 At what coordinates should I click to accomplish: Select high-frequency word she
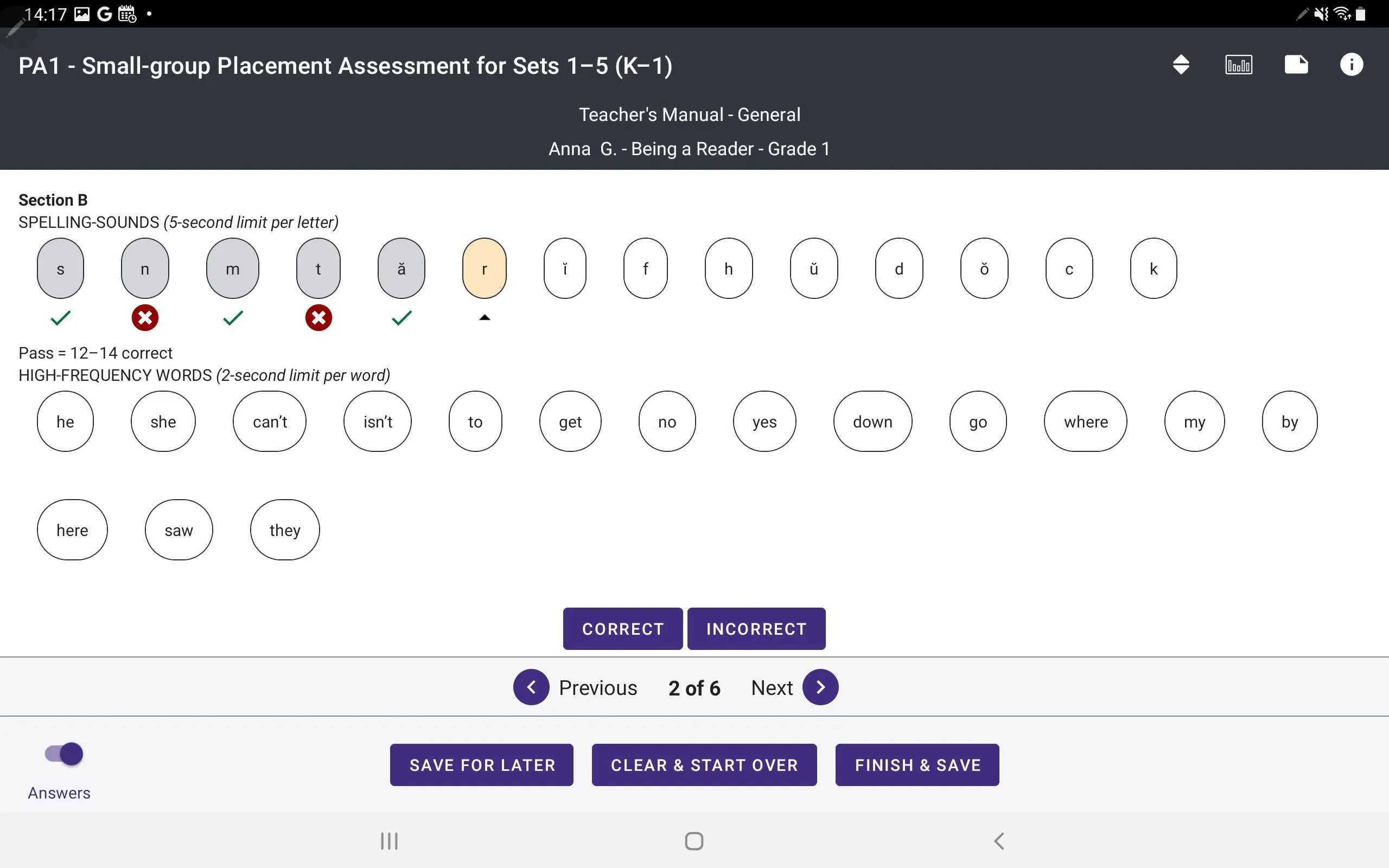(162, 421)
